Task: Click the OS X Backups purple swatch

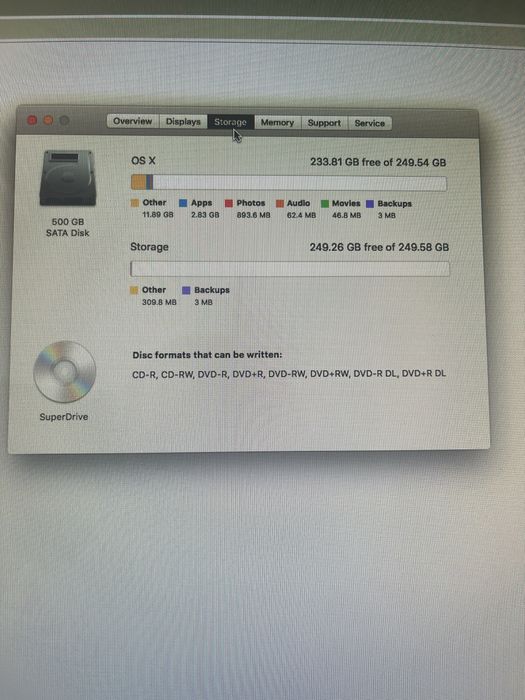Action: coord(370,204)
